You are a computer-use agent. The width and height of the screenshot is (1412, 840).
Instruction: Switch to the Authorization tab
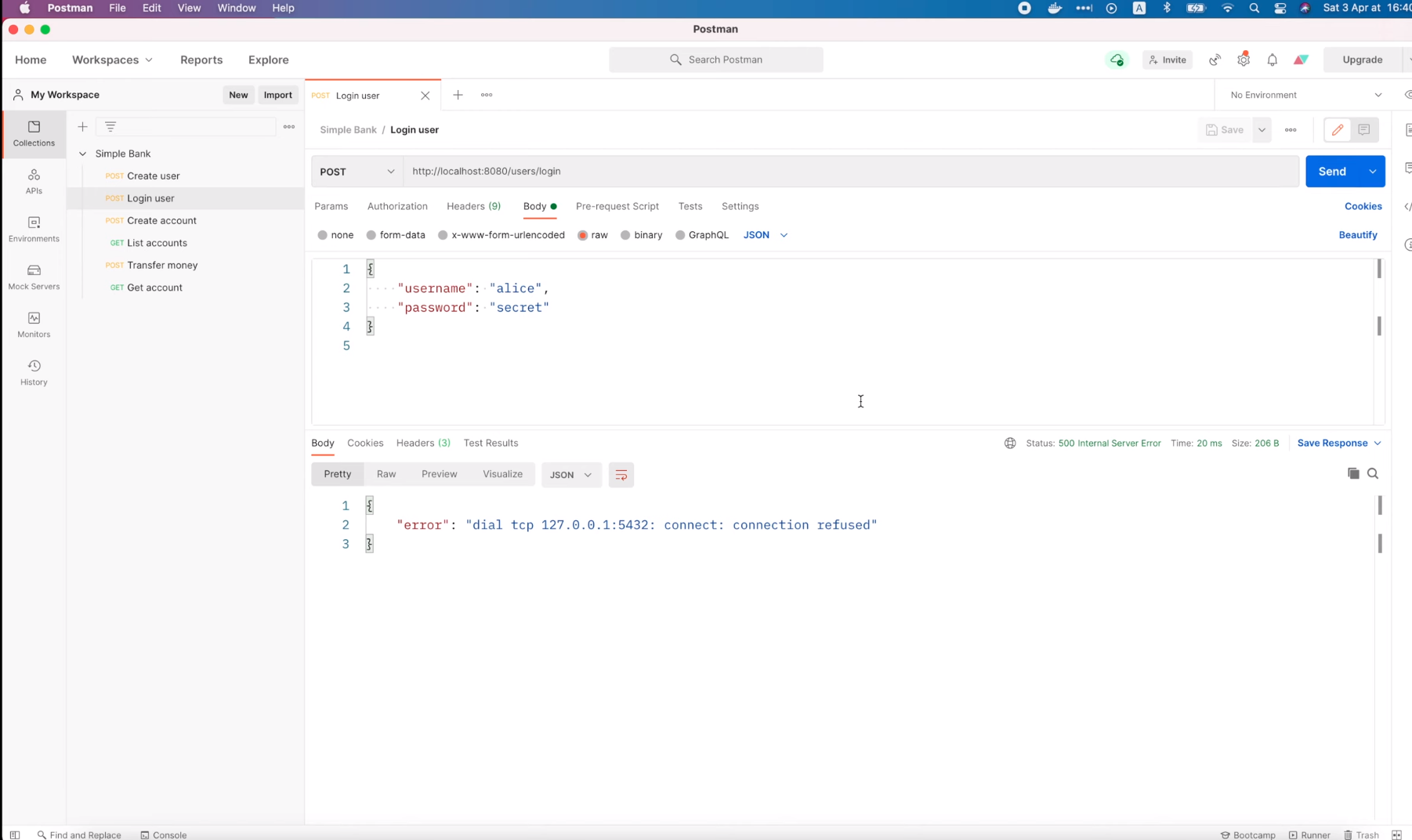[x=397, y=206]
